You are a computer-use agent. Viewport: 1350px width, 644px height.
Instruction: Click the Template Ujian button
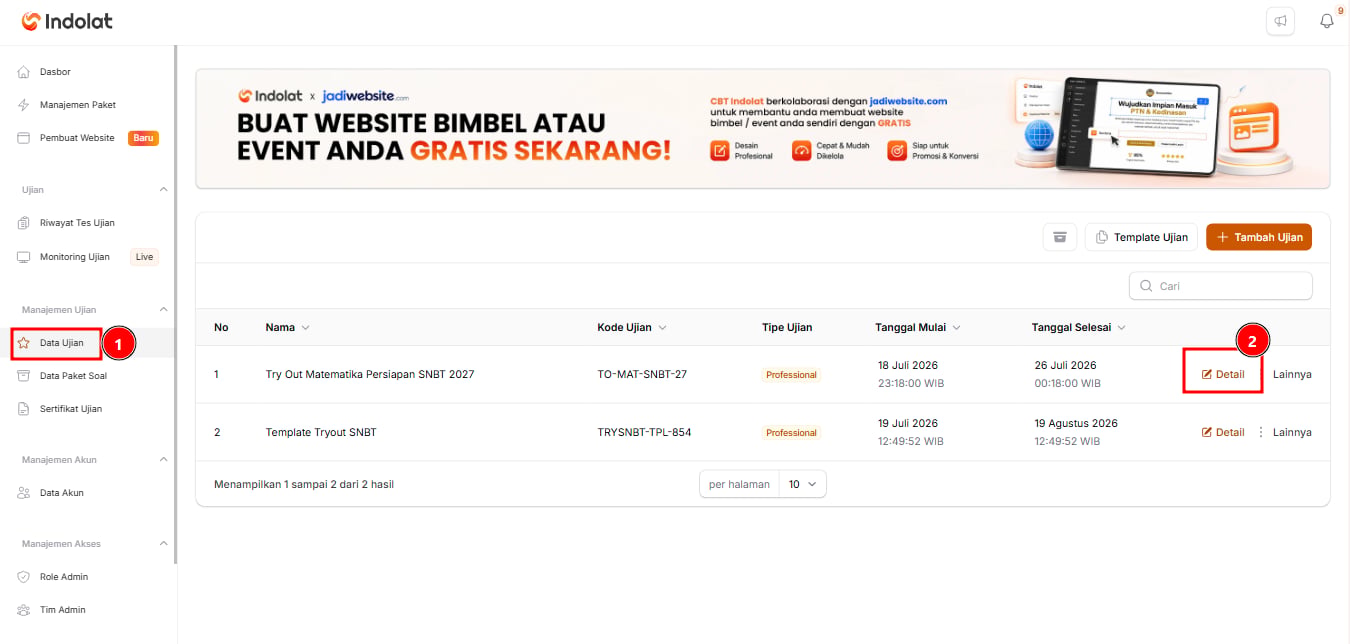coord(1141,237)
